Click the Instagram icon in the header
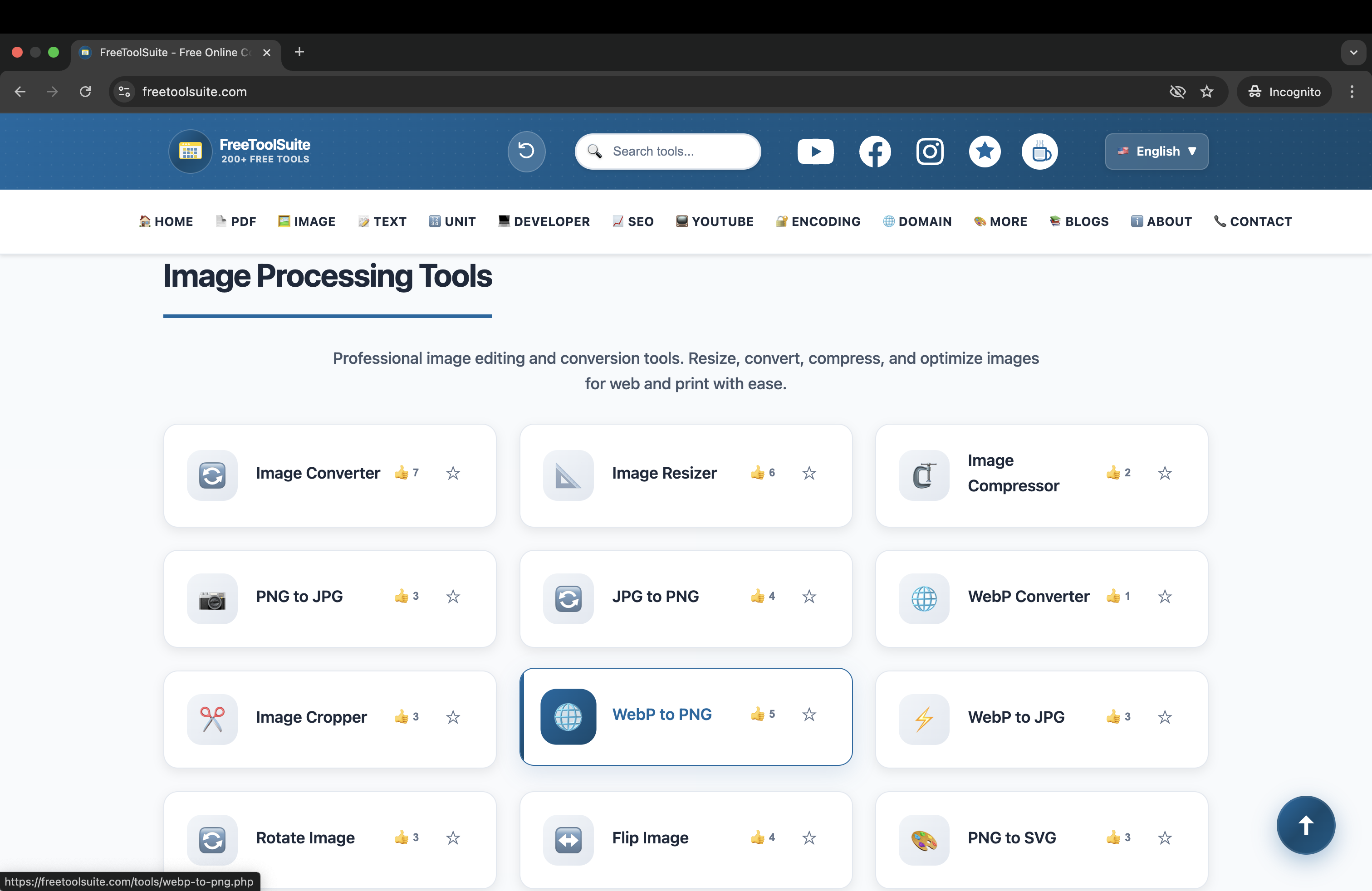Screen dimensions: 1372x891 [x=929, y=151]
